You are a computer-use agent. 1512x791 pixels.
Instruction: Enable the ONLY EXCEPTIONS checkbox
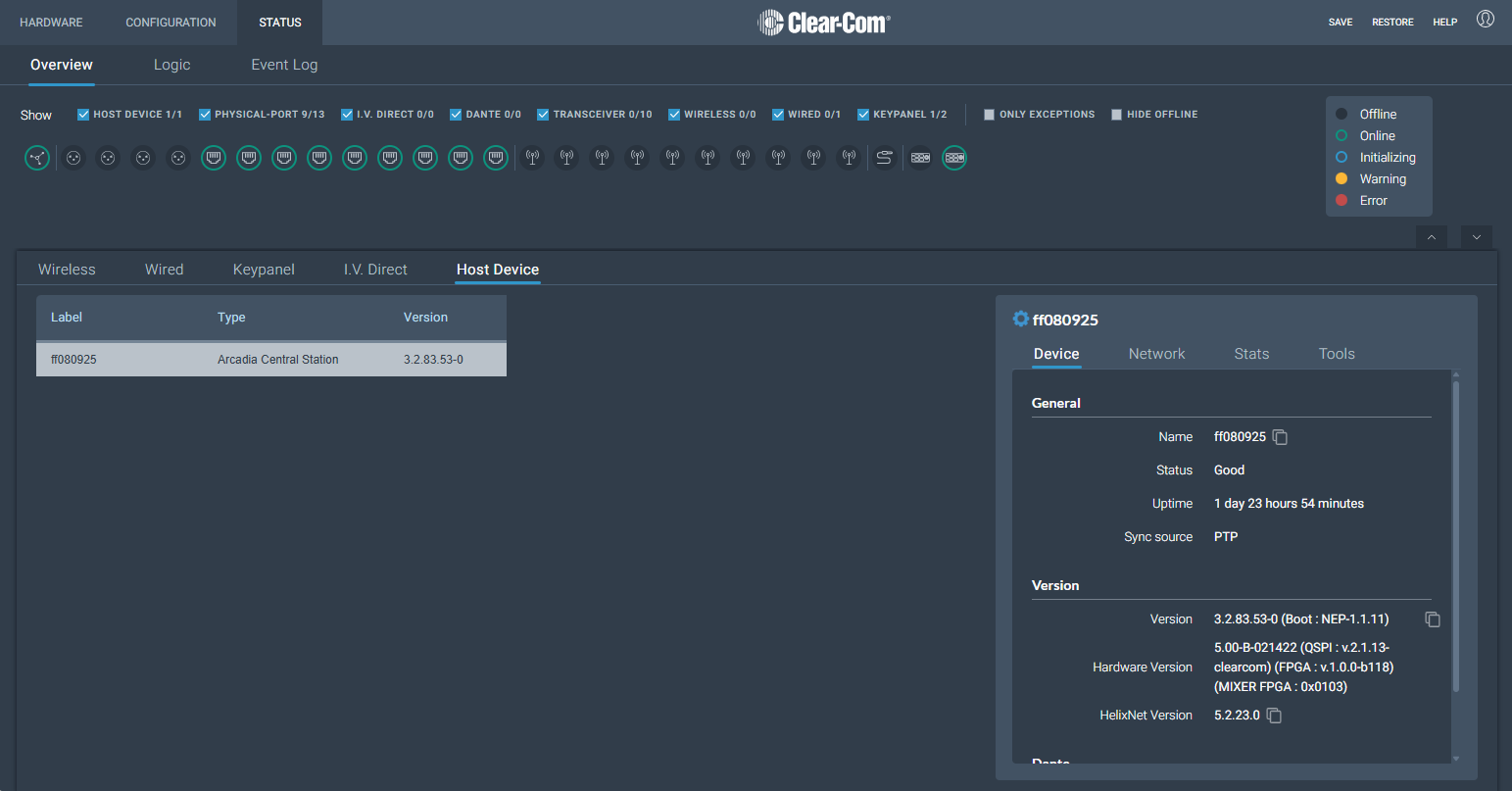pyautogui.click(x=990, y=115)
